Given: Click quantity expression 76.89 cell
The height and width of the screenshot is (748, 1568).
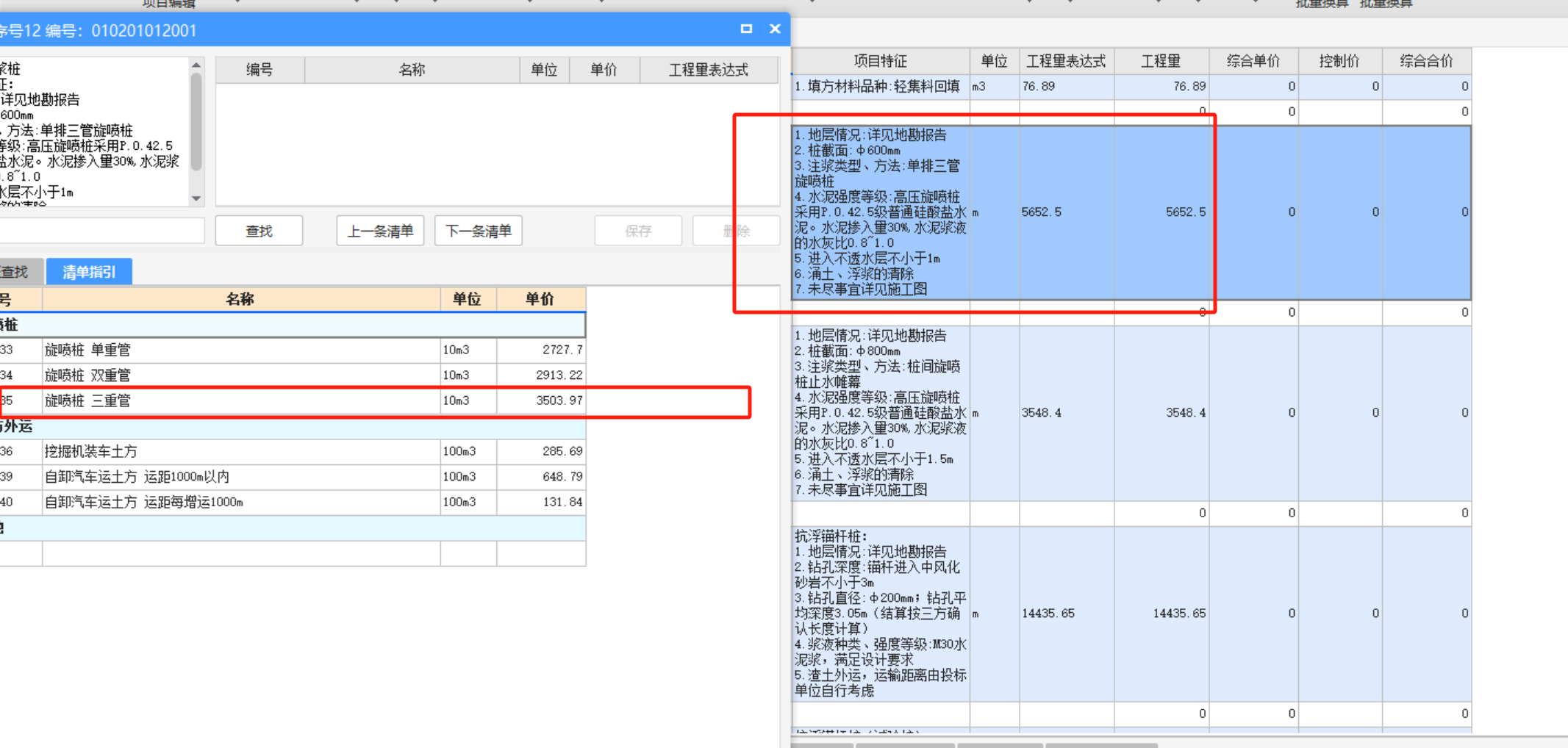Looking at the screenshot, I should click(x=1066, y=87).
